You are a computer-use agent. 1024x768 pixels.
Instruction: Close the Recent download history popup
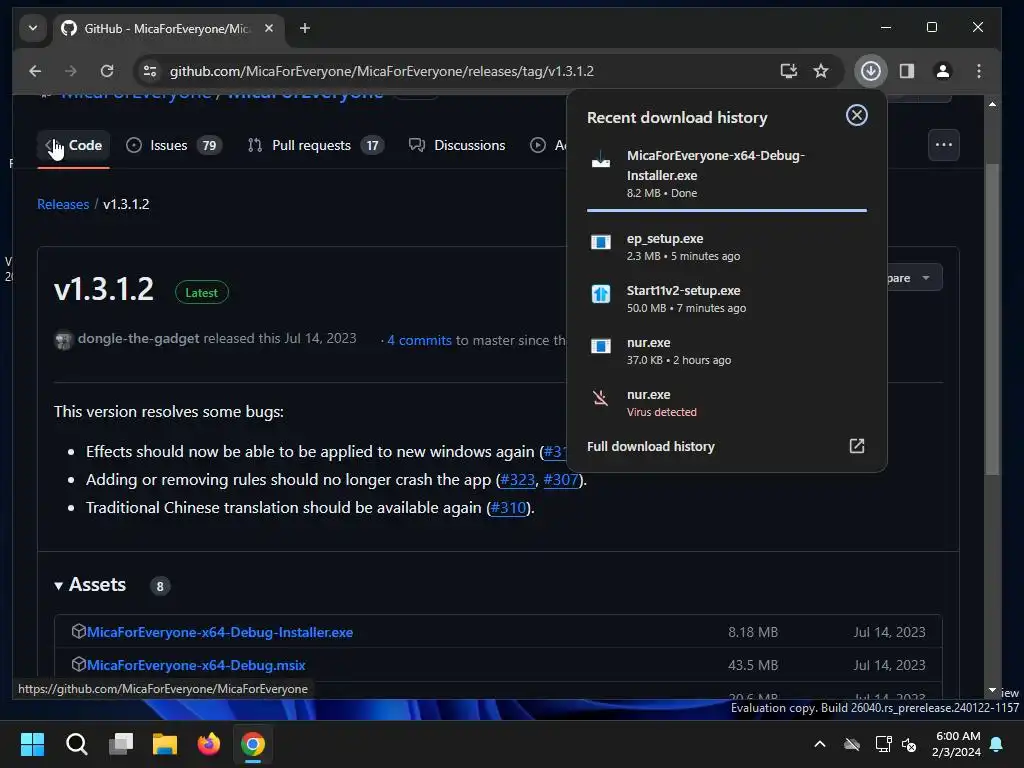click(856, 115)
